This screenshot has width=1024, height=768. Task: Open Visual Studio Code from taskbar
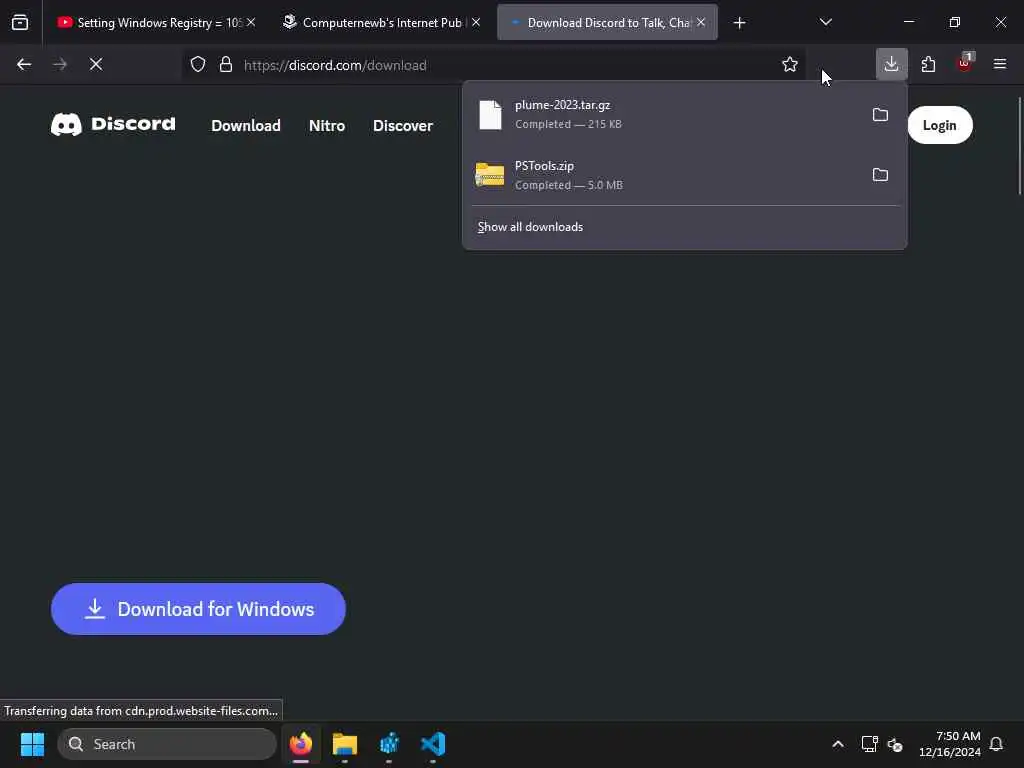(433, 744)
